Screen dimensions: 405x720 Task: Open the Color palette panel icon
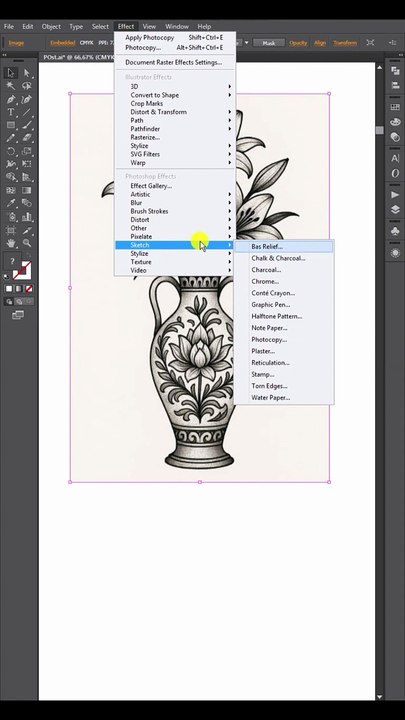click(x=395, y=122)
